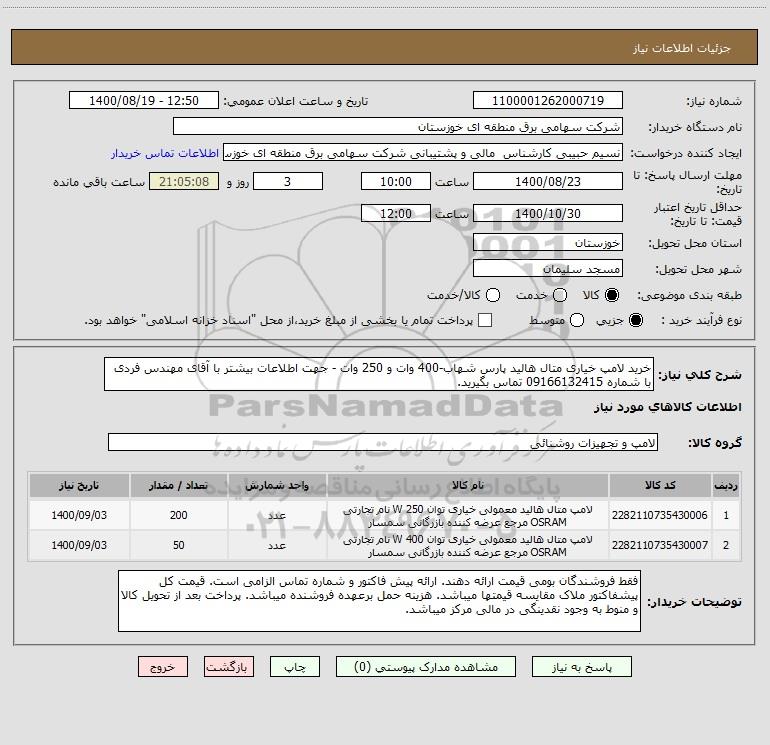Click the ردیف column header
The width and height of the screenshot is (770, 745).
725,485
